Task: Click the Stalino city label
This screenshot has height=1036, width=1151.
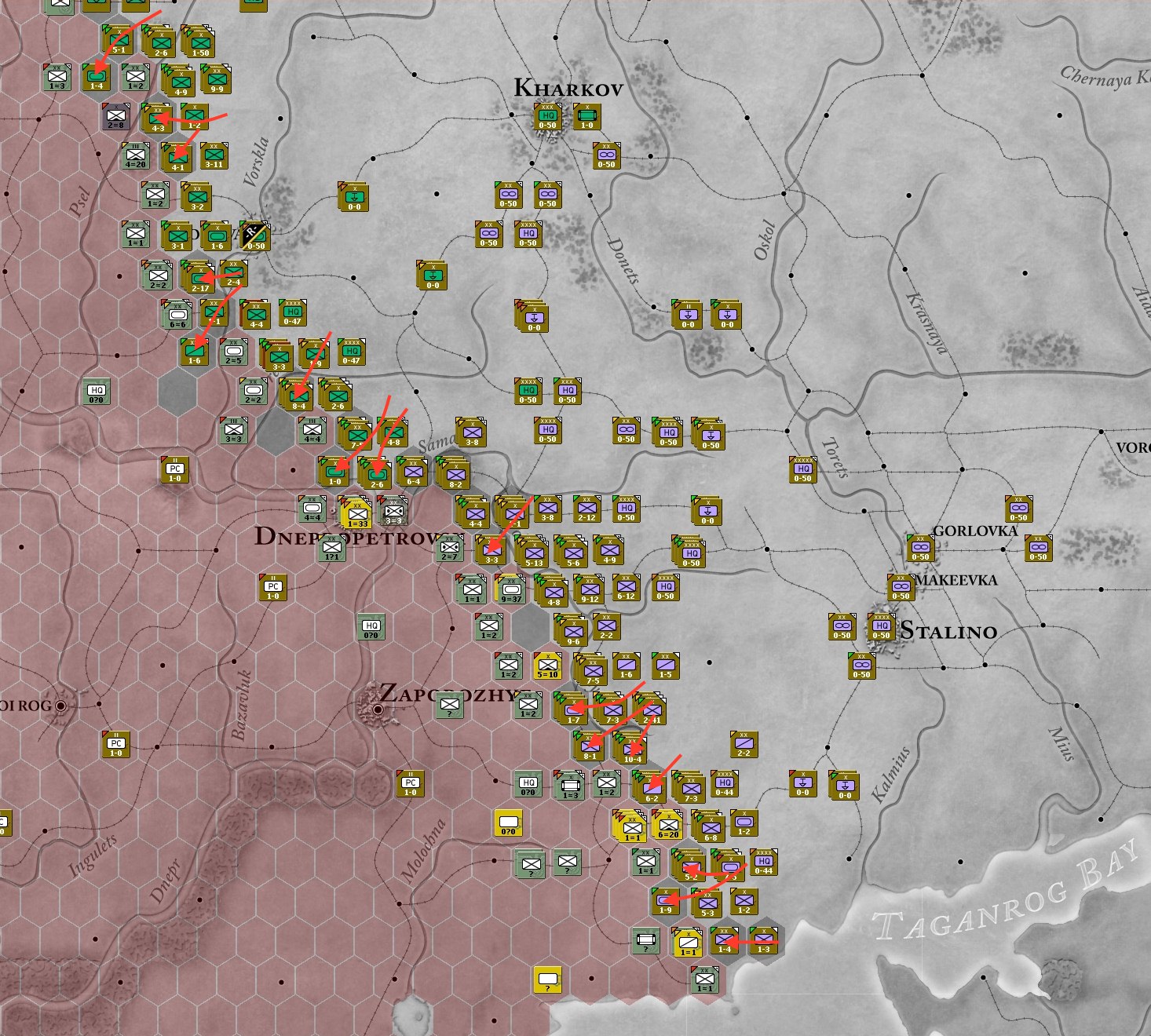Action: coord(948,630)
